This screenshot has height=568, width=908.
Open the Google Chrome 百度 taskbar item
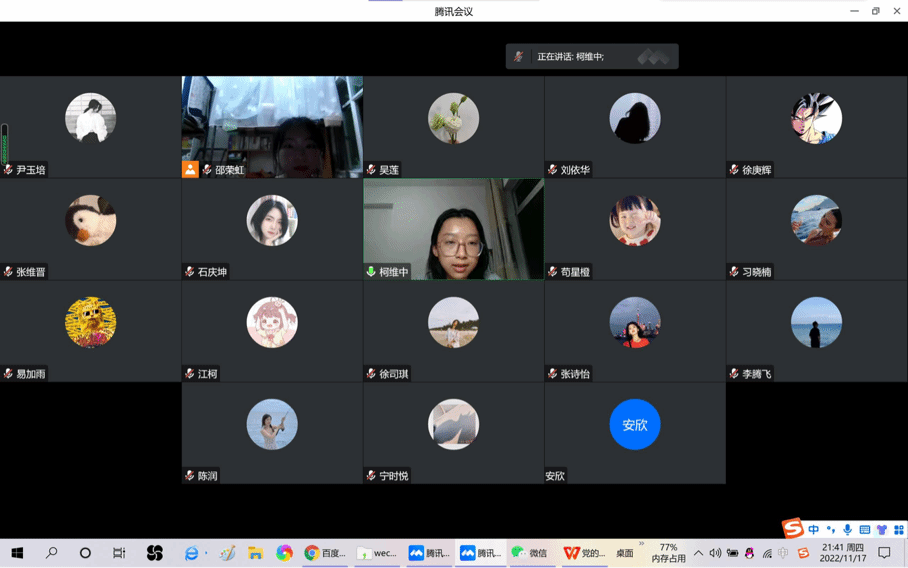pyautogui.click(x=325, y=553)
